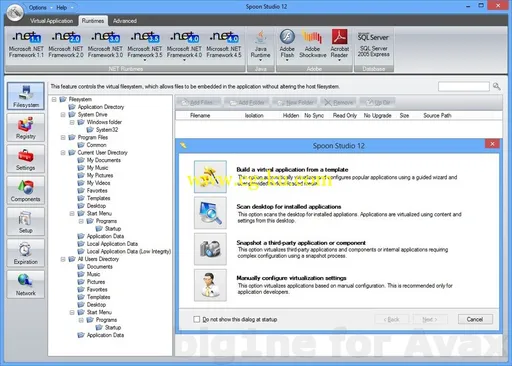Open the Expiration panel in sidebar

[x=26, y=253]
